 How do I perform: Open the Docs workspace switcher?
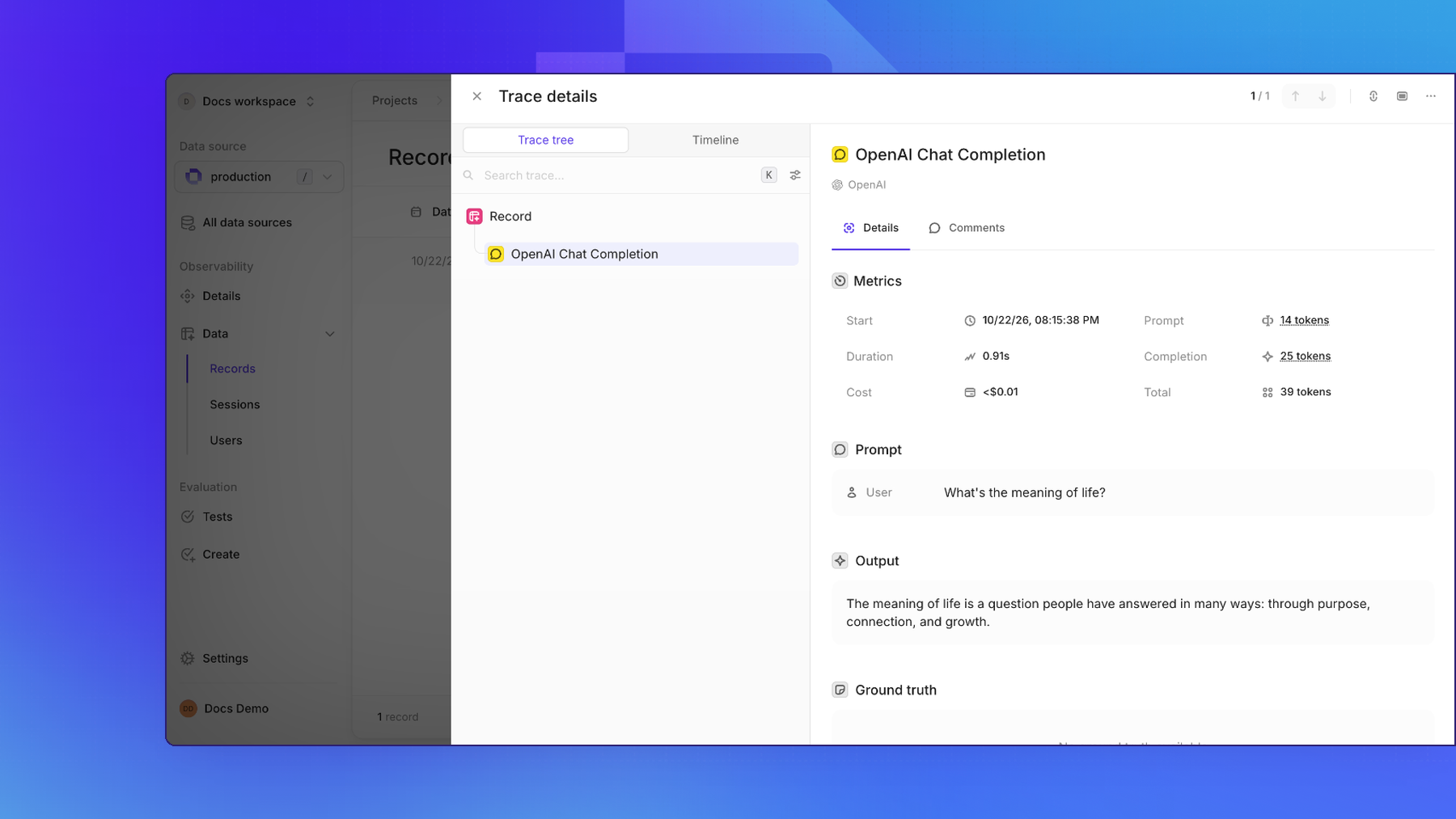(x=248, y=101)
